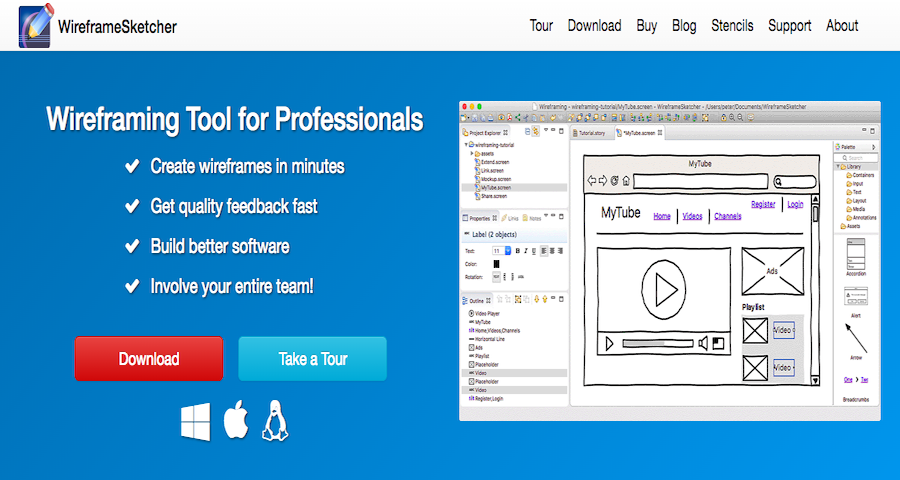Click the WireframeSketcher logo icon
The width and height of the screenshot is (900, 480).
pos(37,25)
